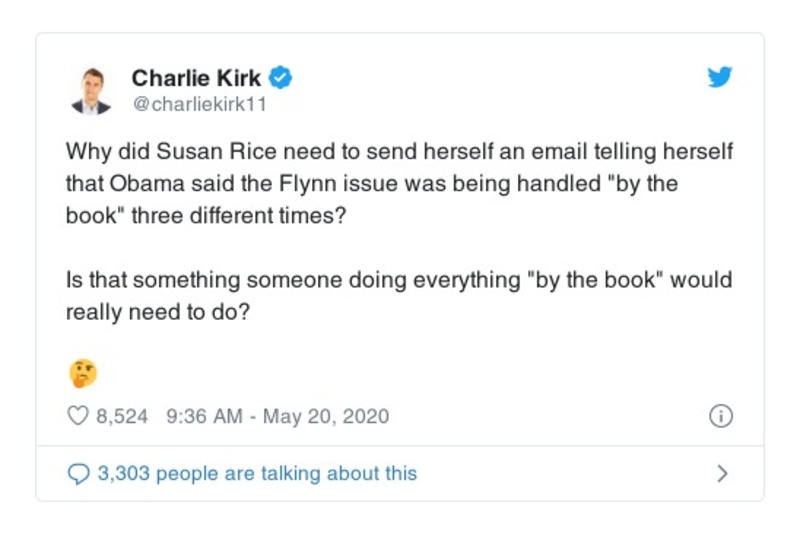Visit the @charliekirk11 handle link

199,102
